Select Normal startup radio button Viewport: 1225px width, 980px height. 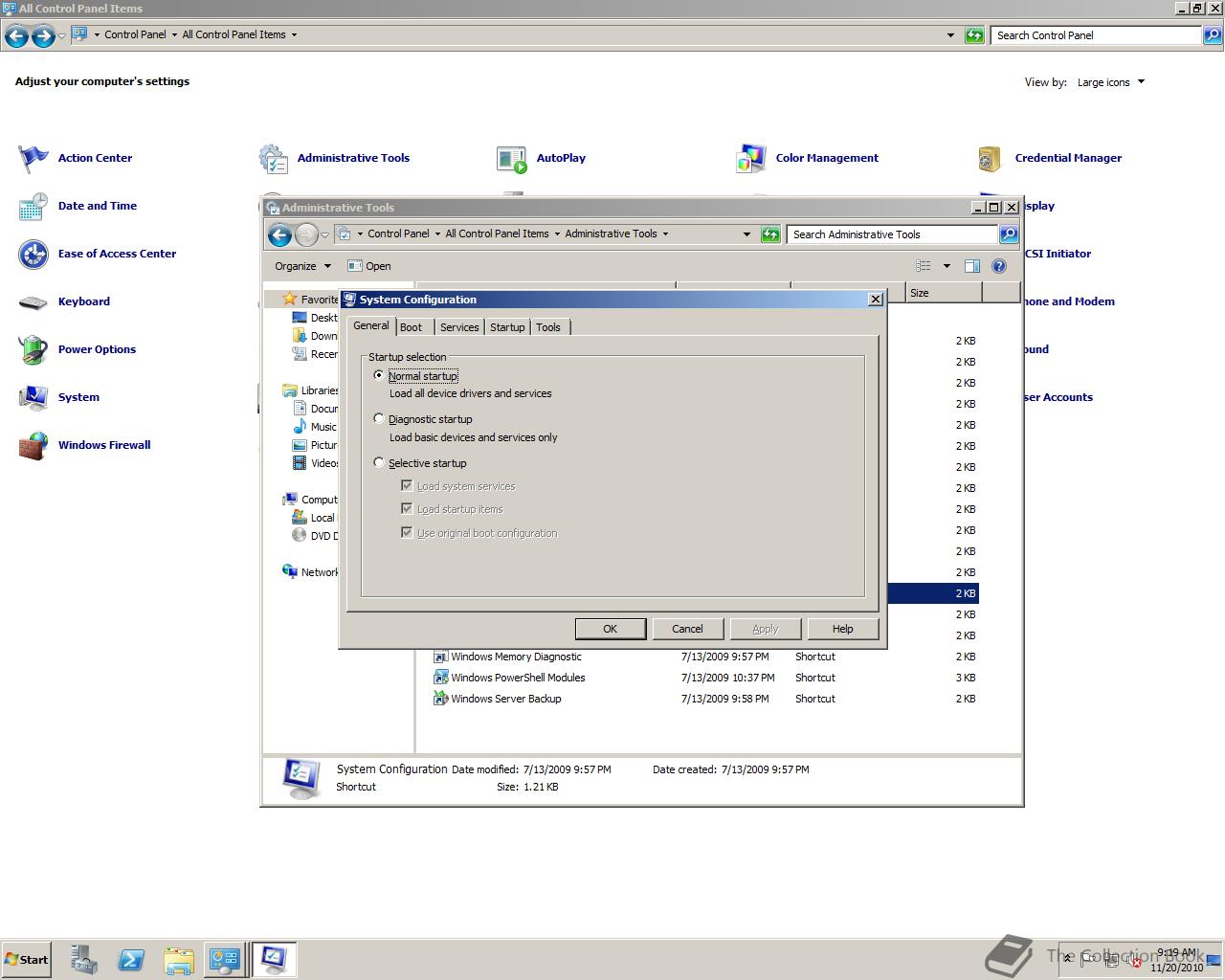[x=379, y=375]
